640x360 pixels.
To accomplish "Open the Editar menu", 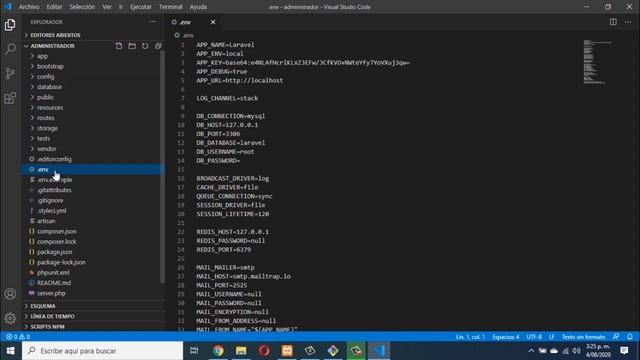I will click(54, 7).
